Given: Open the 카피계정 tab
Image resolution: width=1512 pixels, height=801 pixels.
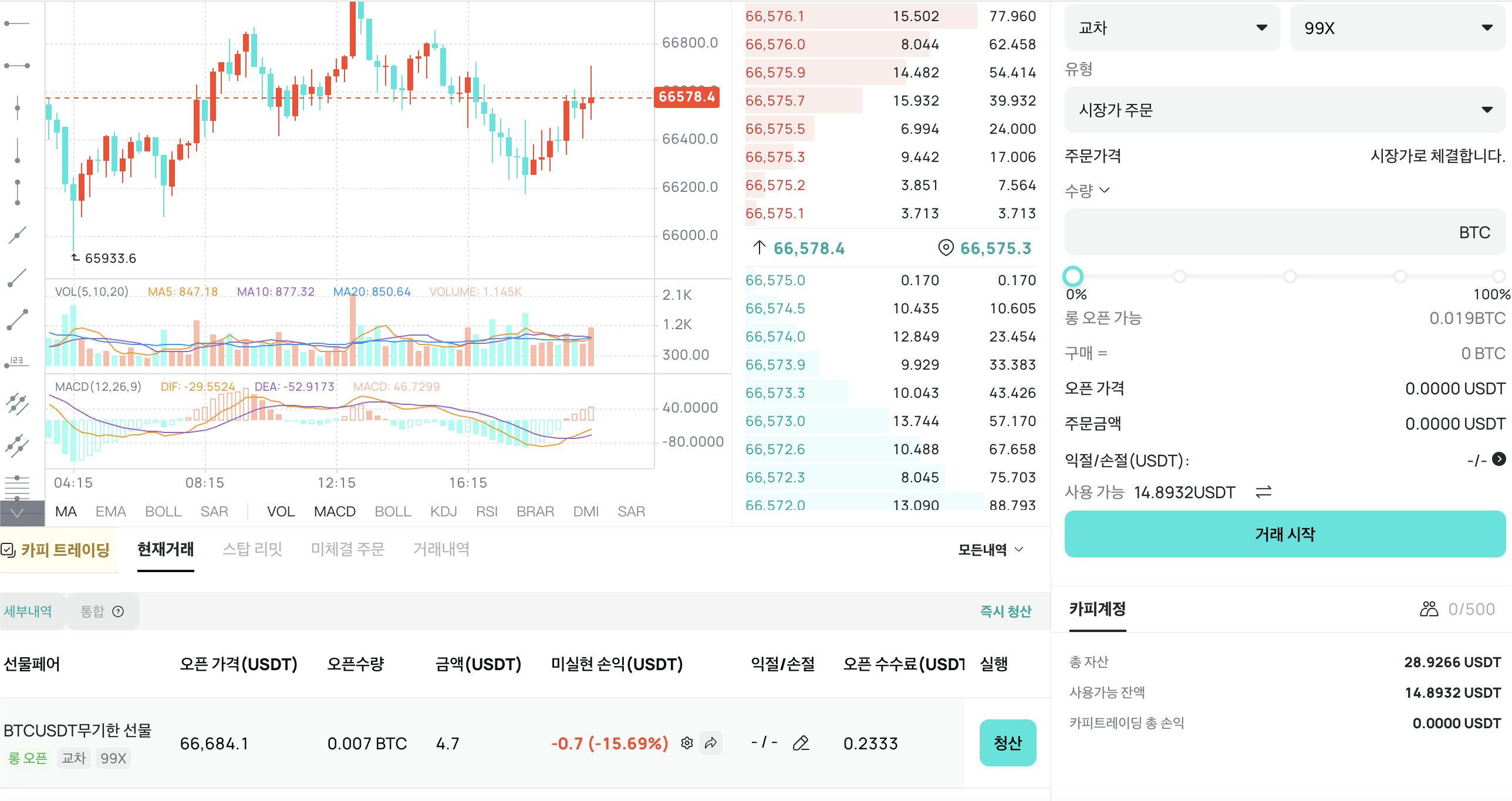Looking at the screenshot, I should coord(1097,609).
